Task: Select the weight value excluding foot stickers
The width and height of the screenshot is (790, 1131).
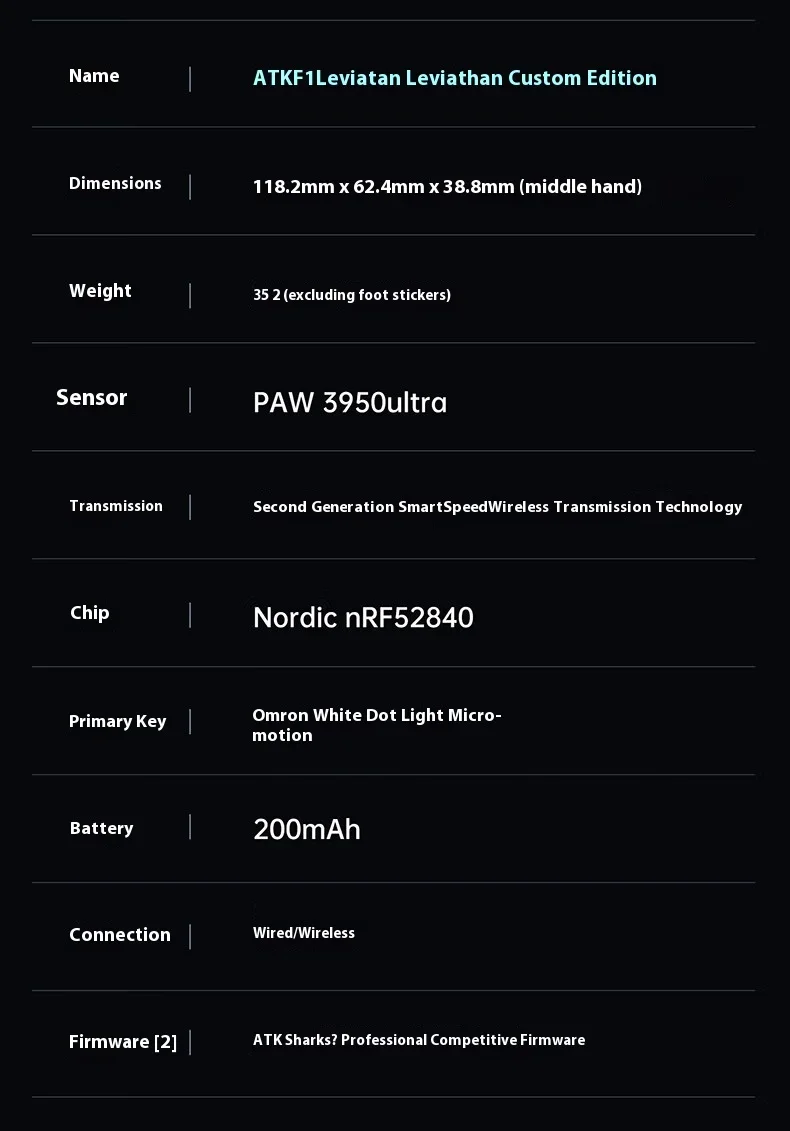Action: point(352,295)
